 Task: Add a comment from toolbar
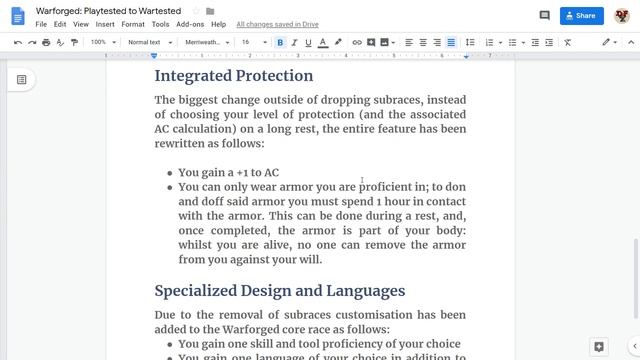click(x=371, y=42)
